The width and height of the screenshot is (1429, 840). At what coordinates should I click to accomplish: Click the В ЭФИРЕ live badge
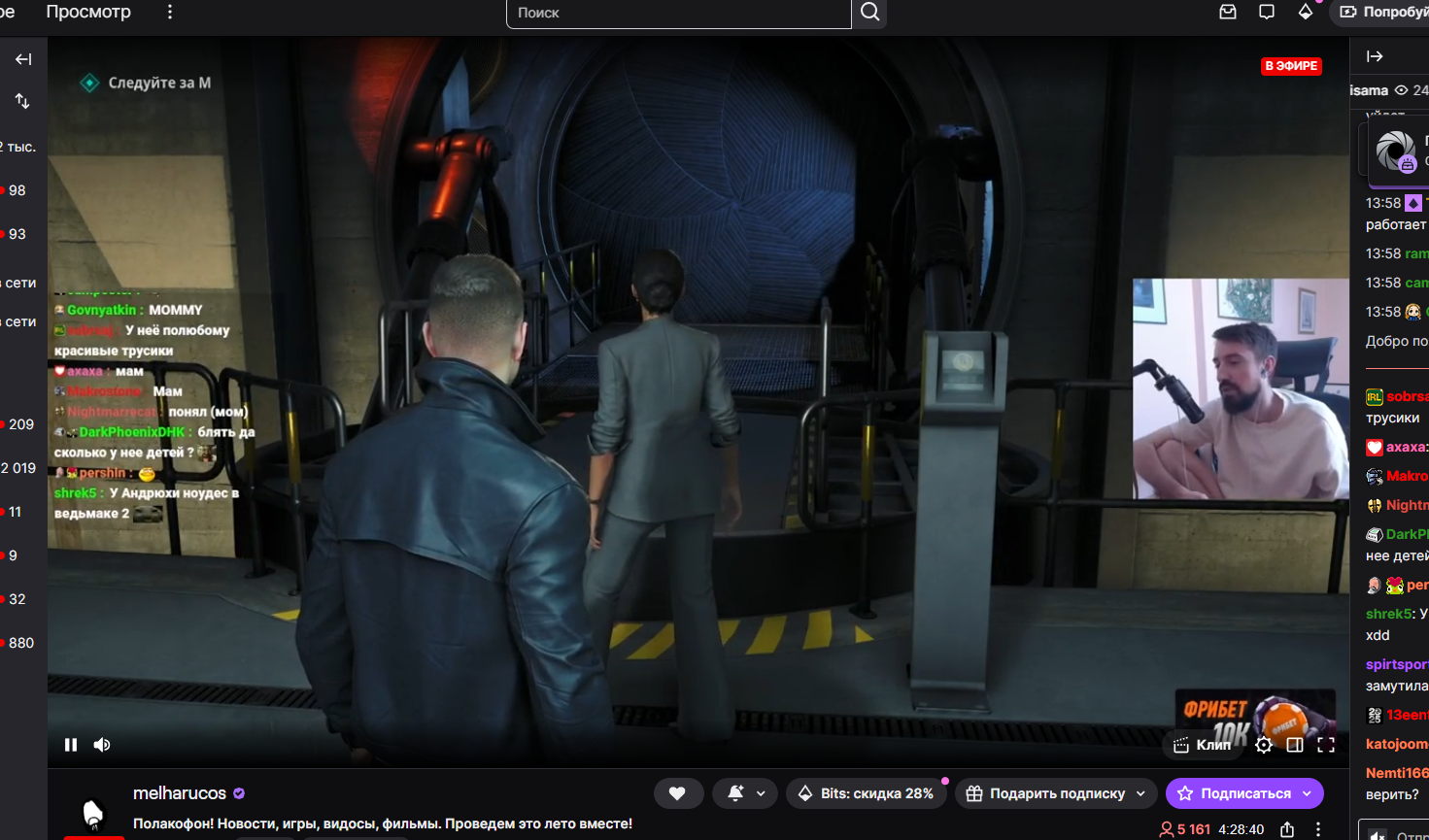(1291, 66)
